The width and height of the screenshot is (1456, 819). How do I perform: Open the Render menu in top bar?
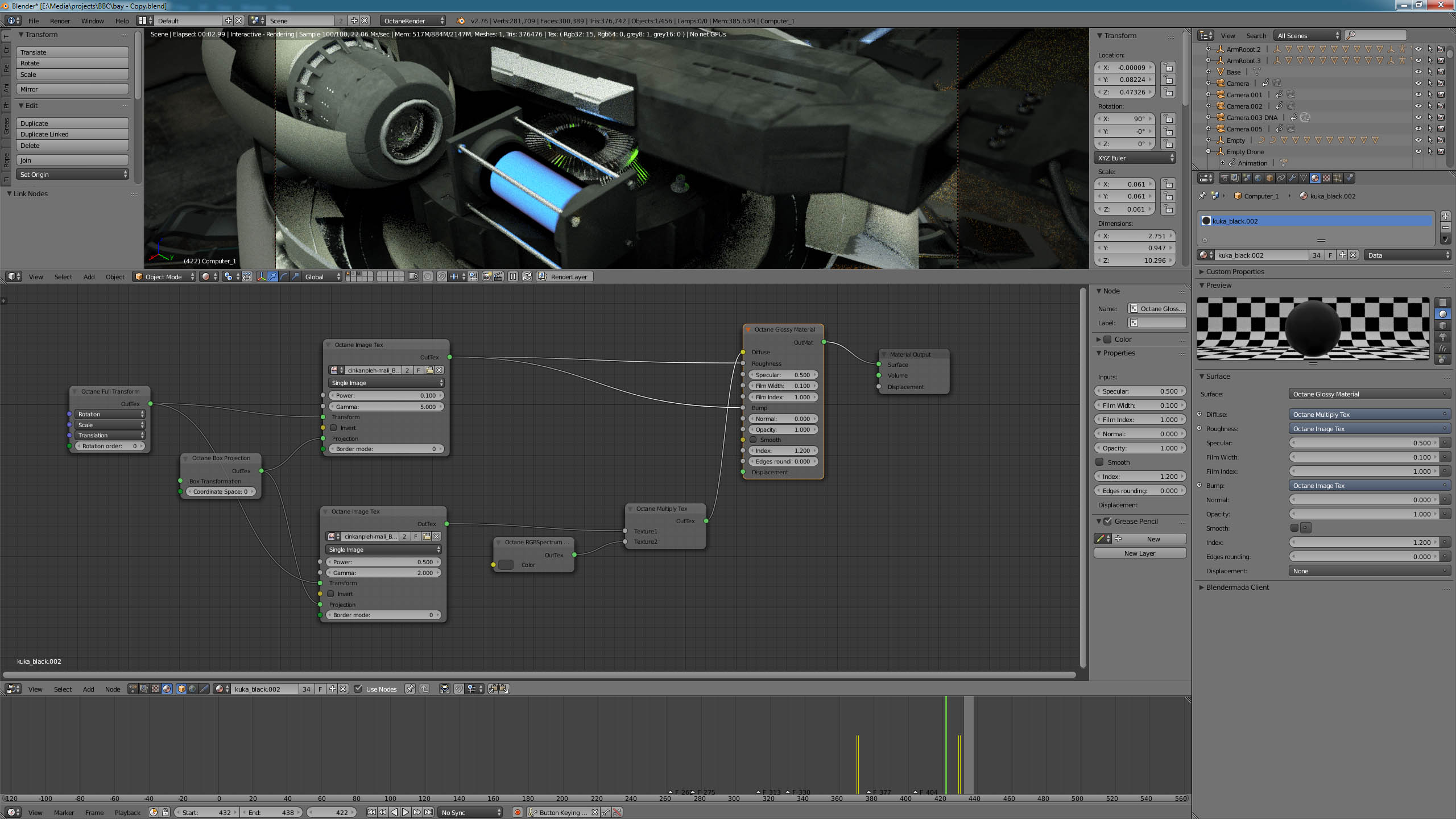click(60, 21)
